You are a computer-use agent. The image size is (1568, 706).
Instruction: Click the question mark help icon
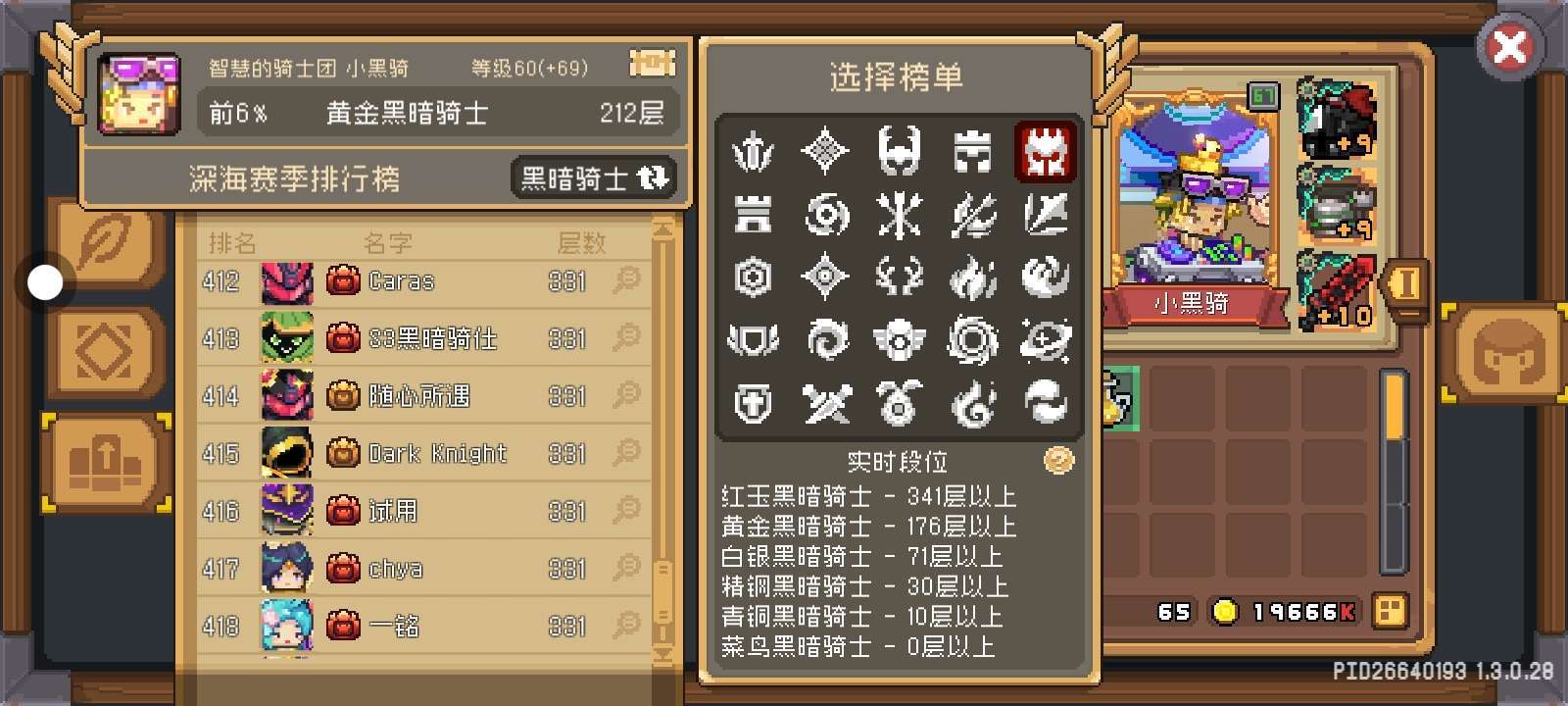pyautogui.click(x=1058, y=460)
